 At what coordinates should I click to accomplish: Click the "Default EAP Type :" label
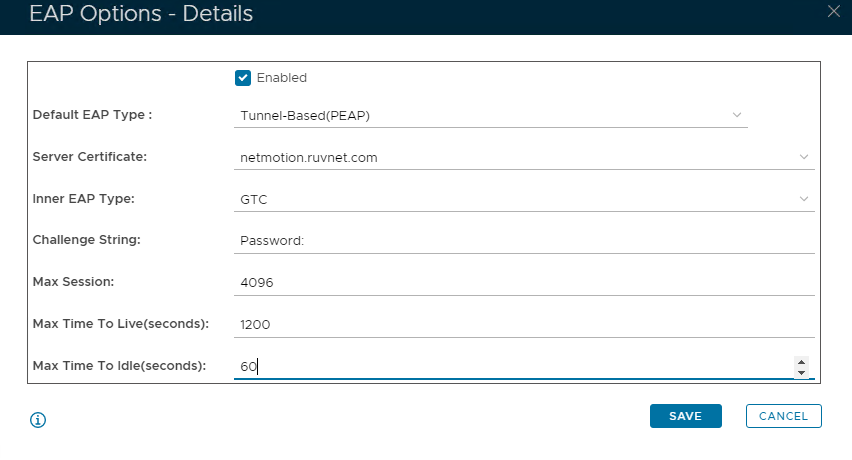[92, 114]
